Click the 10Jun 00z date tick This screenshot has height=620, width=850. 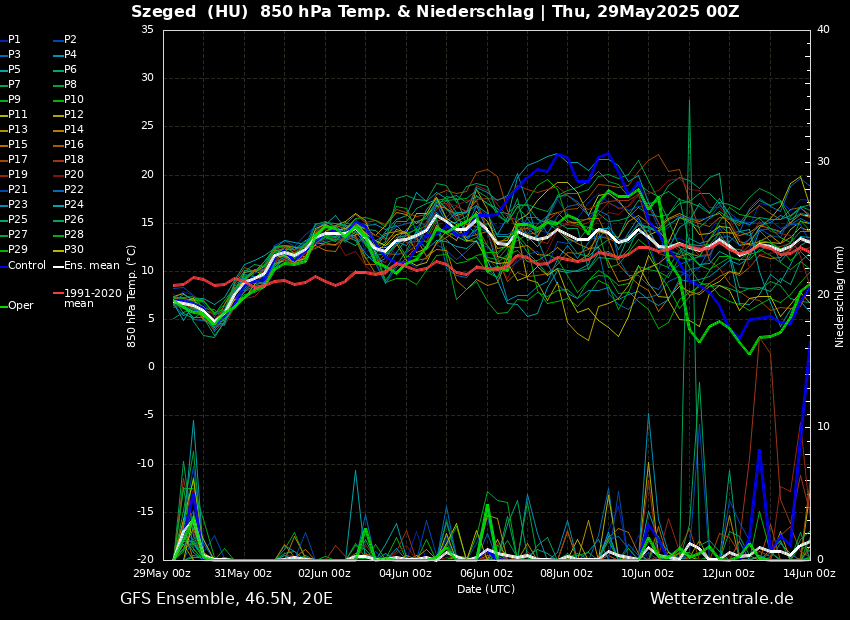[647, 573]
